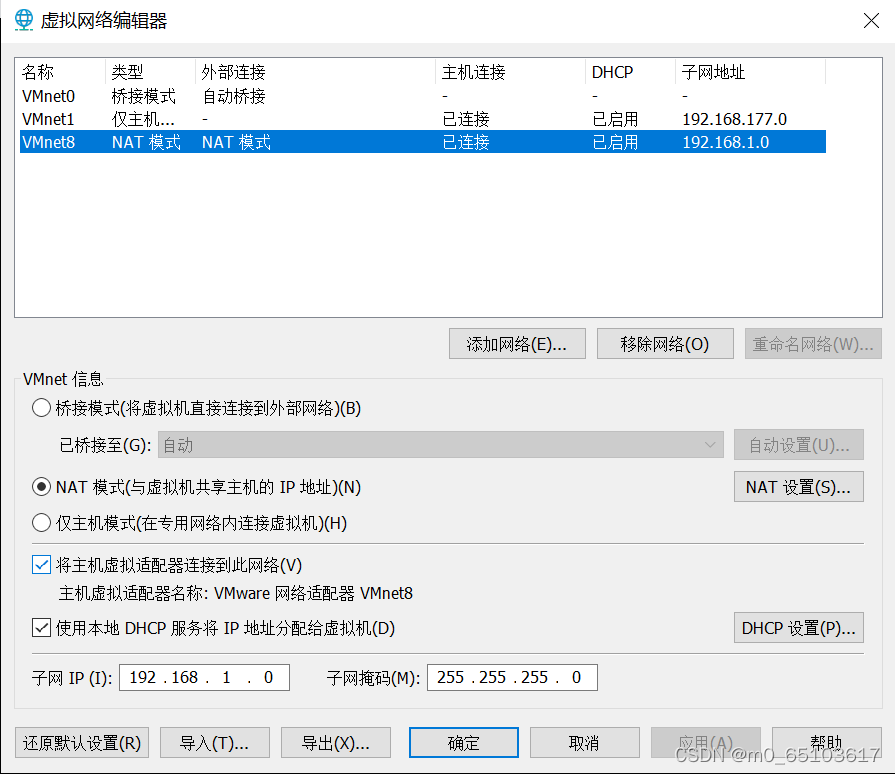The width and height of the screenshot is (895, 774).
Task: Click 还原默认设置(R) button
Action: pyautogui.click(x=82, y=743)
